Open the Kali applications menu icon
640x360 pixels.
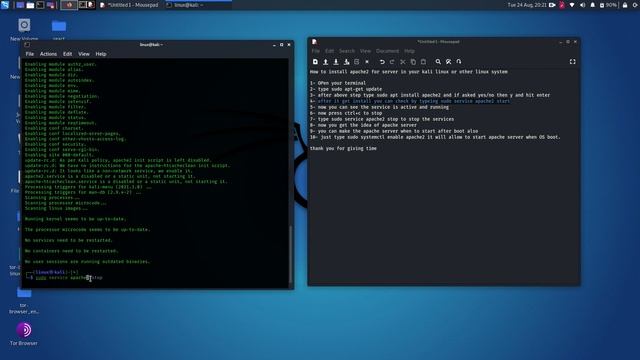pyautogui.click(x=5, y=5)
